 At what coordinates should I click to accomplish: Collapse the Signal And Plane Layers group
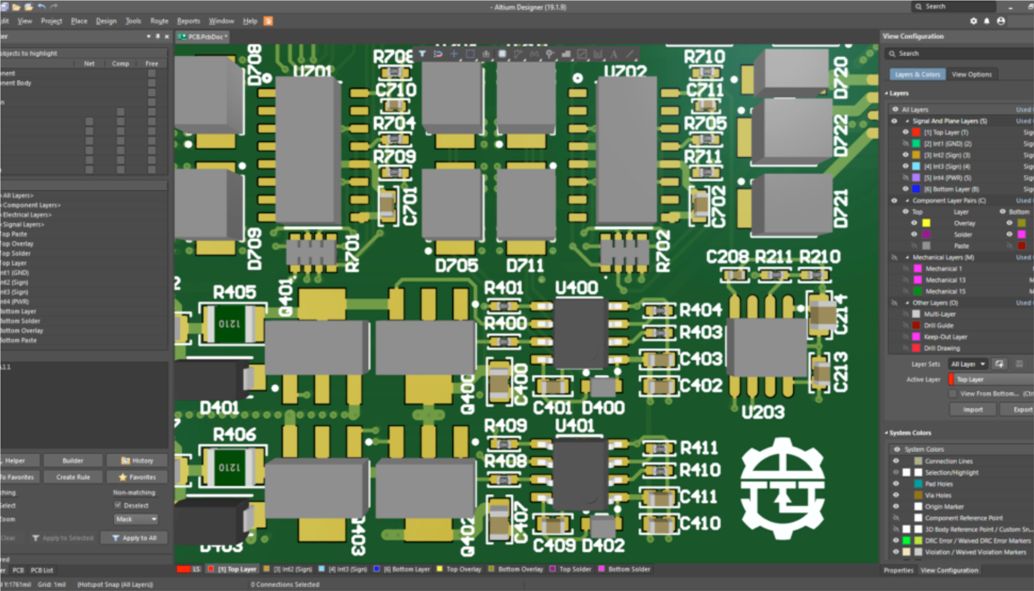907,120
